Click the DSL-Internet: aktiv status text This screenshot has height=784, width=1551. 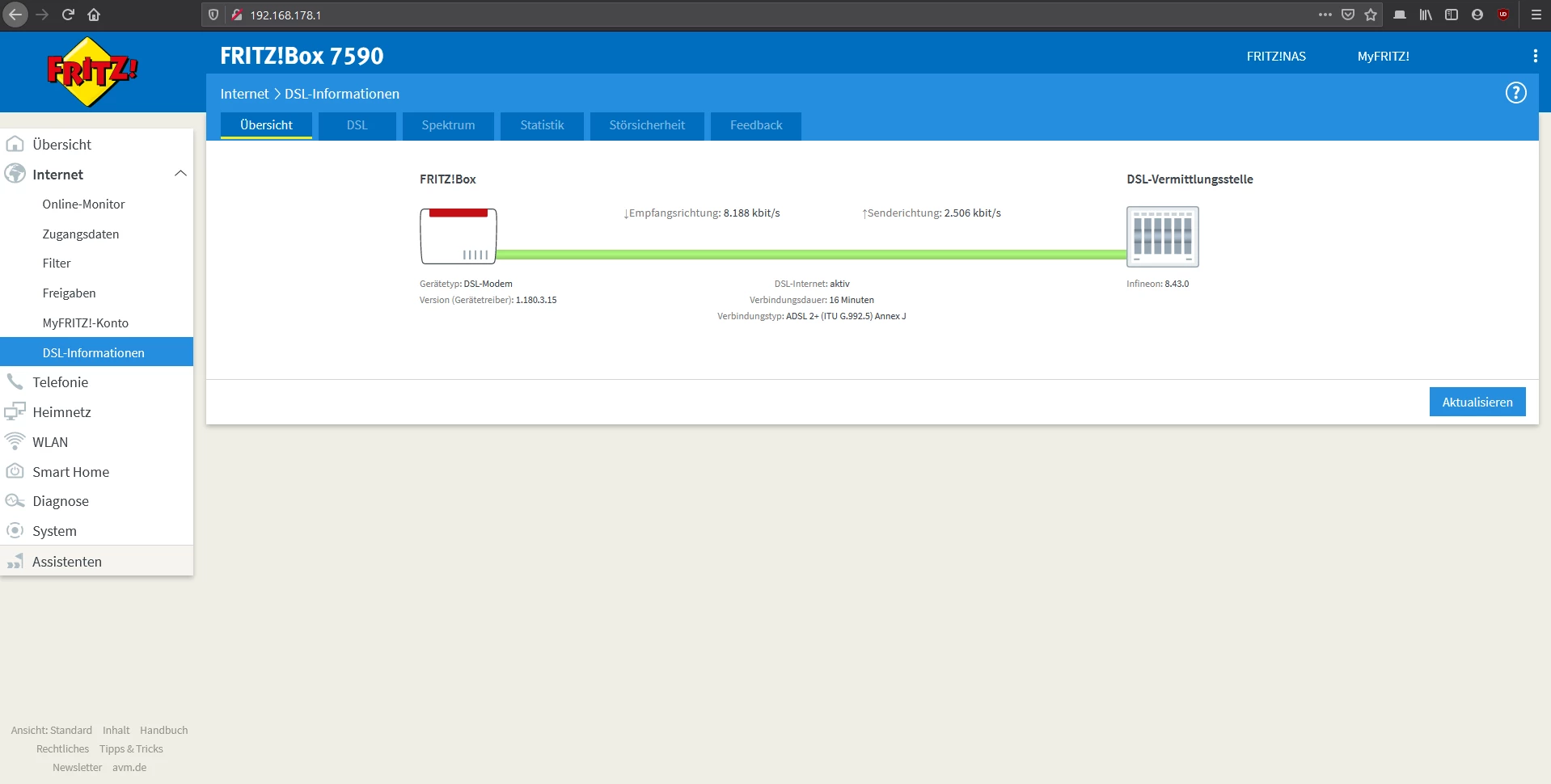pyautogui.click(x=812, y=284)
